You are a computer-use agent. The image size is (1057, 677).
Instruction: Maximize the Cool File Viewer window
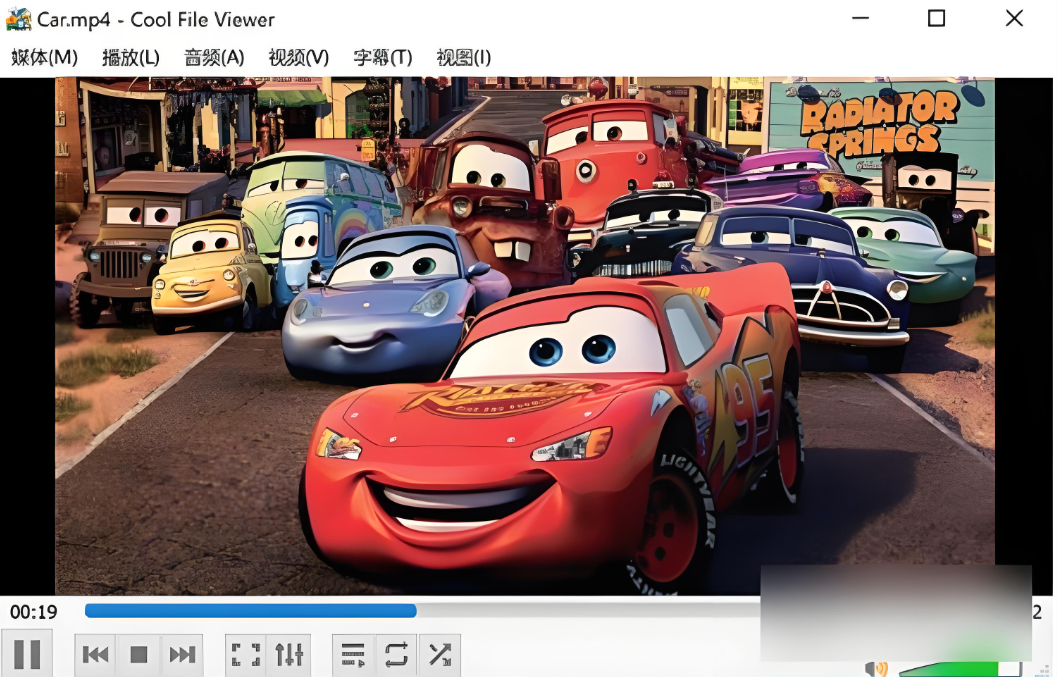pos(936,18)
